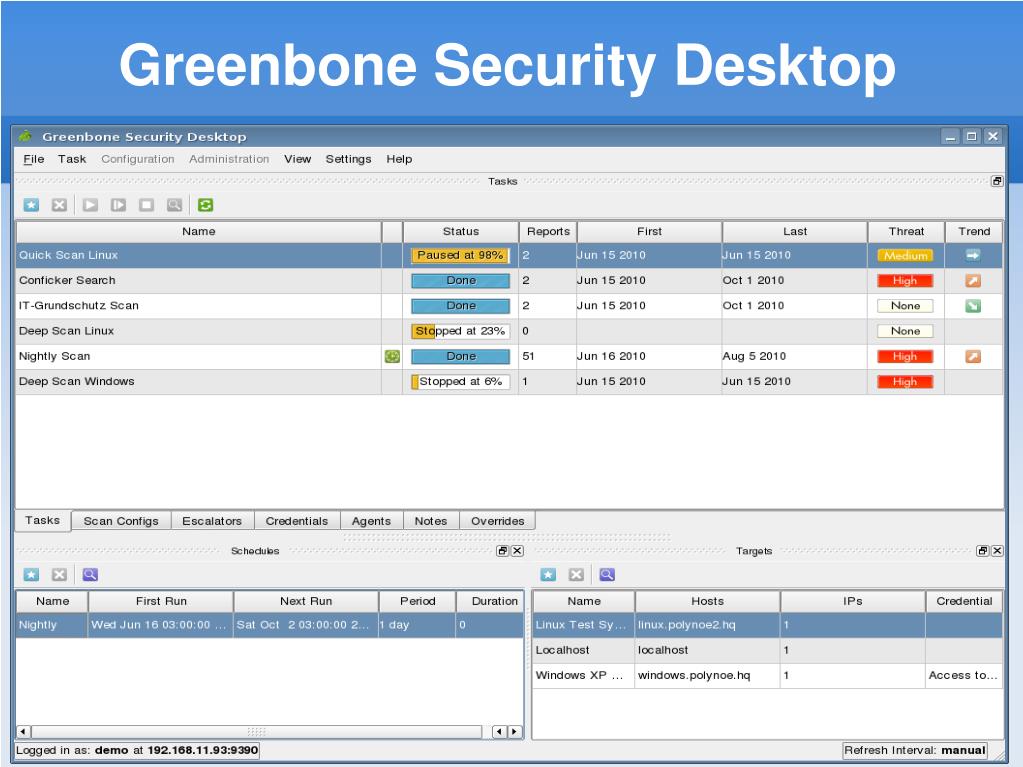
Task: Click the task details magnifier icon in Tasks toolbar
Action: click(174, 205)
